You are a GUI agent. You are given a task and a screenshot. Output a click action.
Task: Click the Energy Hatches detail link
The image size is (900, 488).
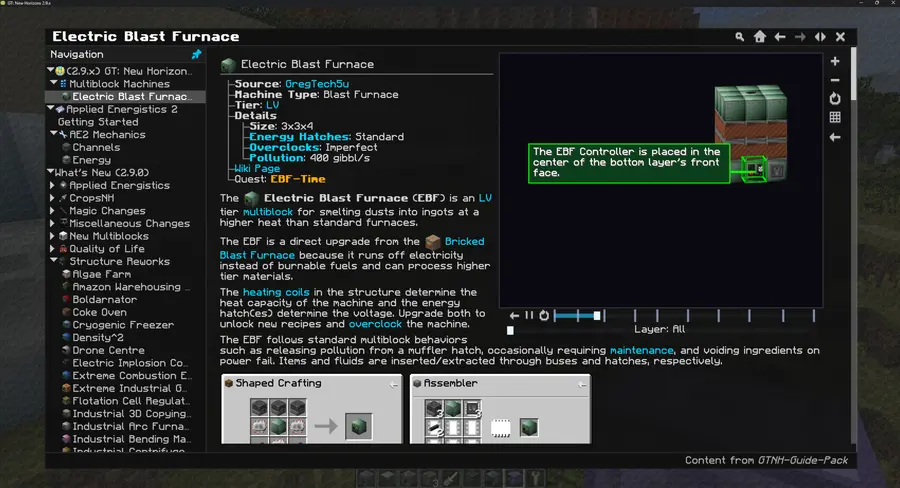[299, 137]
